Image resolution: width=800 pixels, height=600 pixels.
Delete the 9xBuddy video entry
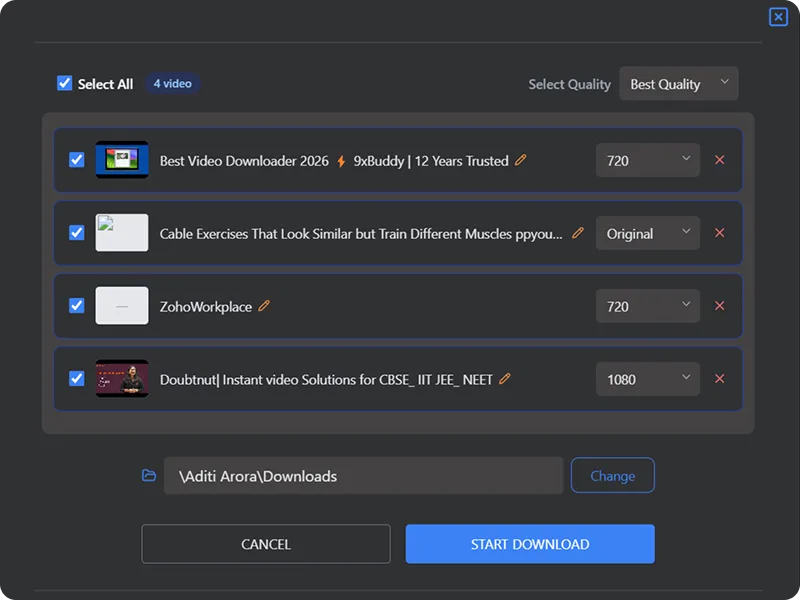719,160
